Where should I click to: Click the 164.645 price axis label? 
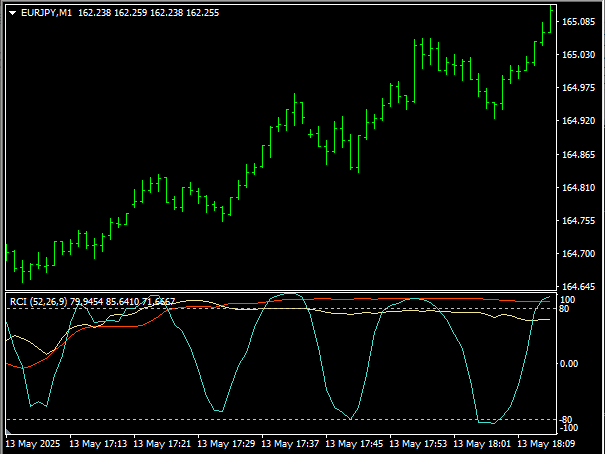[578, 287]
